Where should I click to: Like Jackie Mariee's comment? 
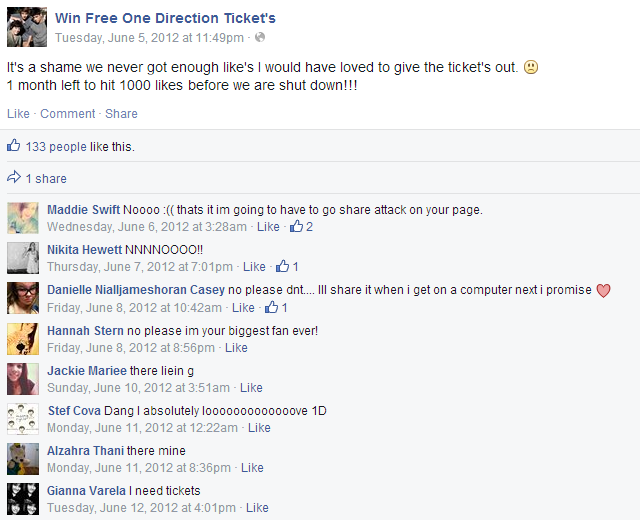(251, 388)
